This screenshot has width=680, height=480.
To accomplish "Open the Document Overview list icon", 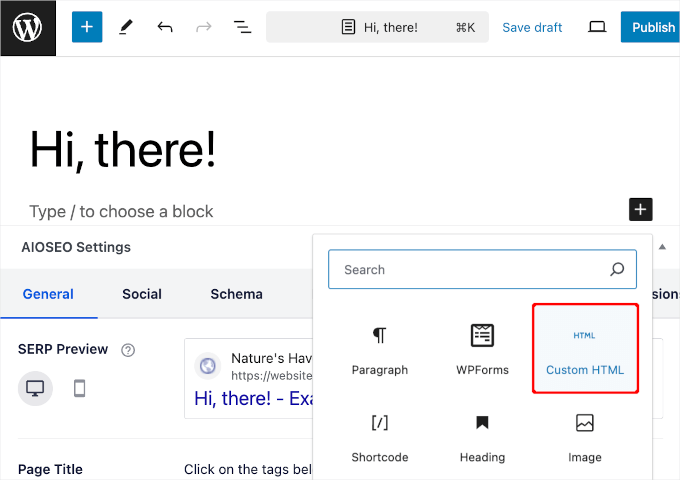I will [242, 27].
